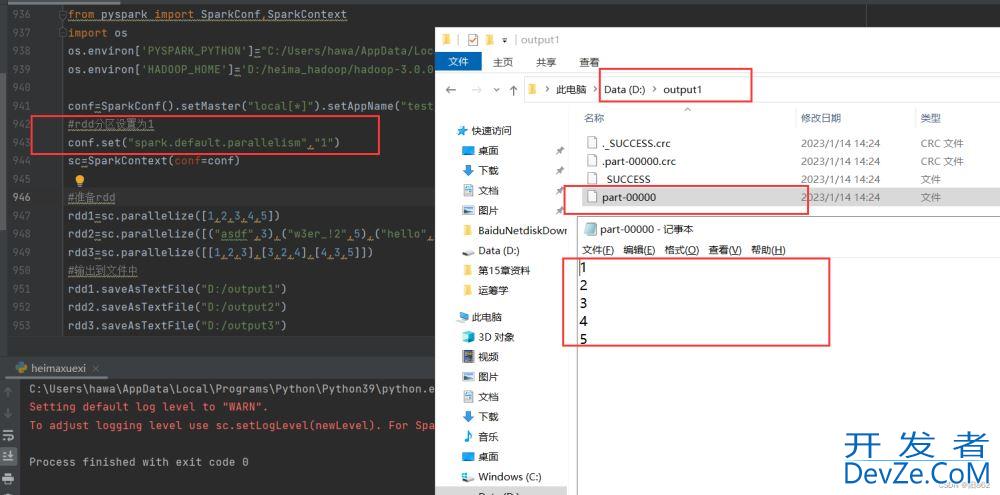Expand the chevron after Data (D:) breadcrumb
Screen dimensions: 1000x495
pos(655,90)
